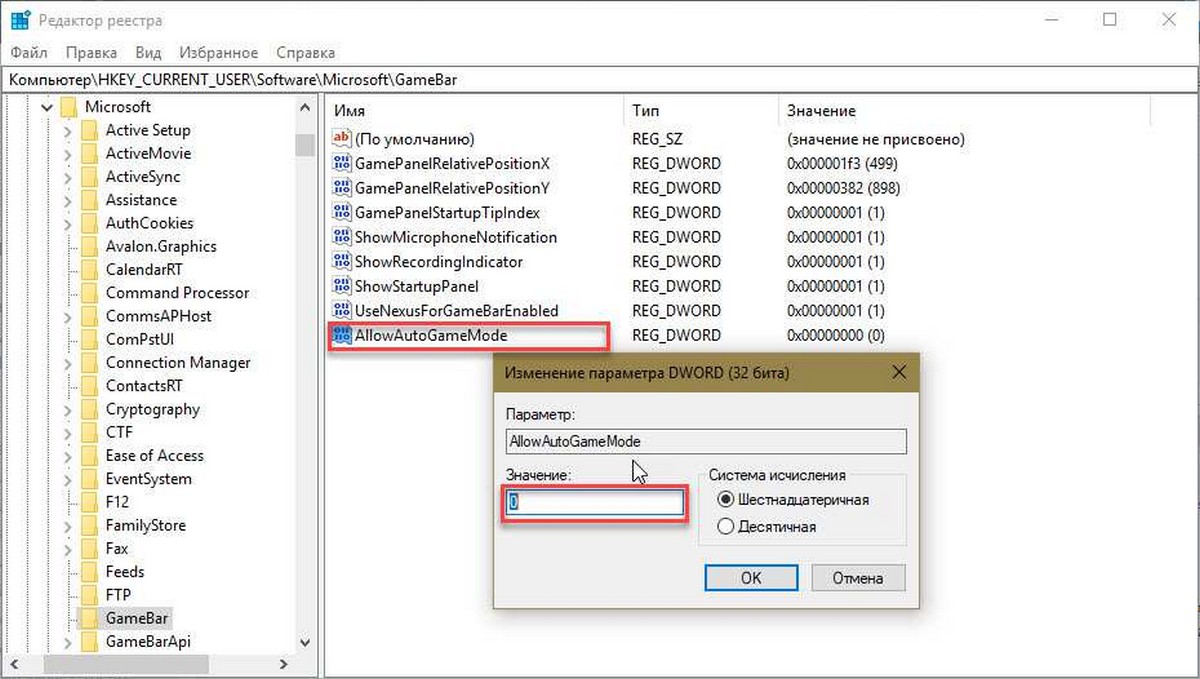The height and width of the screenshot is (679, 1200).
Task: Click the ShowStartupPanel DWORD icon
Action: (342, 286)
